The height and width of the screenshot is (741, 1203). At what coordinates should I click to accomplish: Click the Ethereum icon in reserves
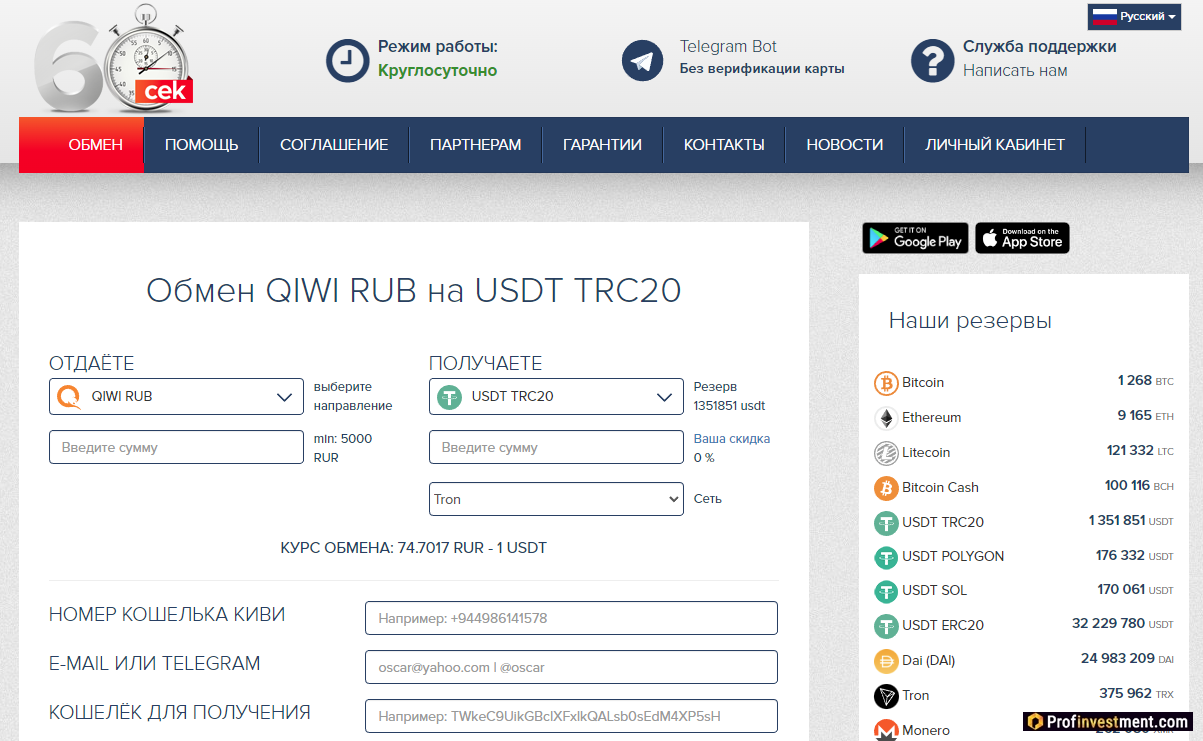[886, 418]
